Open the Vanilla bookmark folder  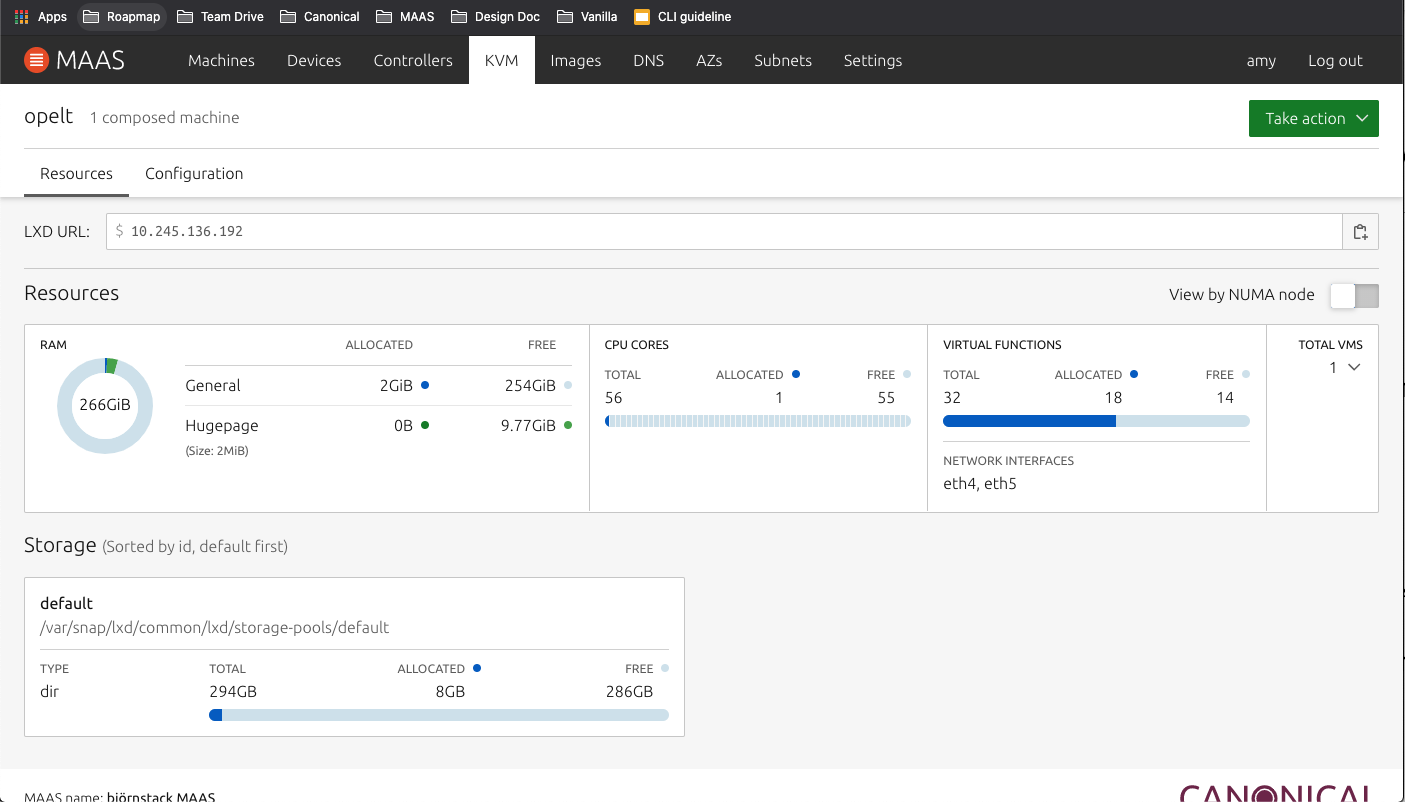587,17
